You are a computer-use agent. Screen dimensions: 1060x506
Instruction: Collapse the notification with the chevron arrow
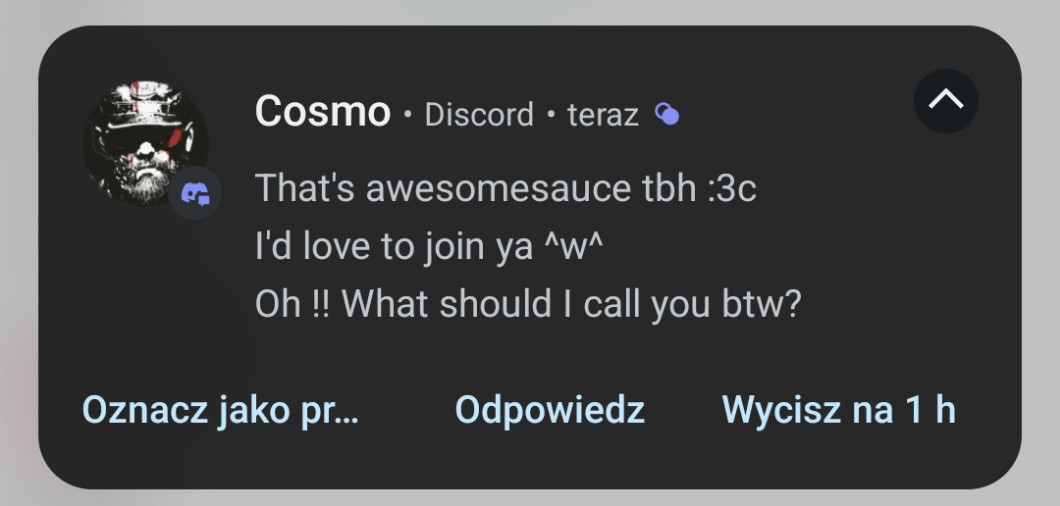pos(945,100)
